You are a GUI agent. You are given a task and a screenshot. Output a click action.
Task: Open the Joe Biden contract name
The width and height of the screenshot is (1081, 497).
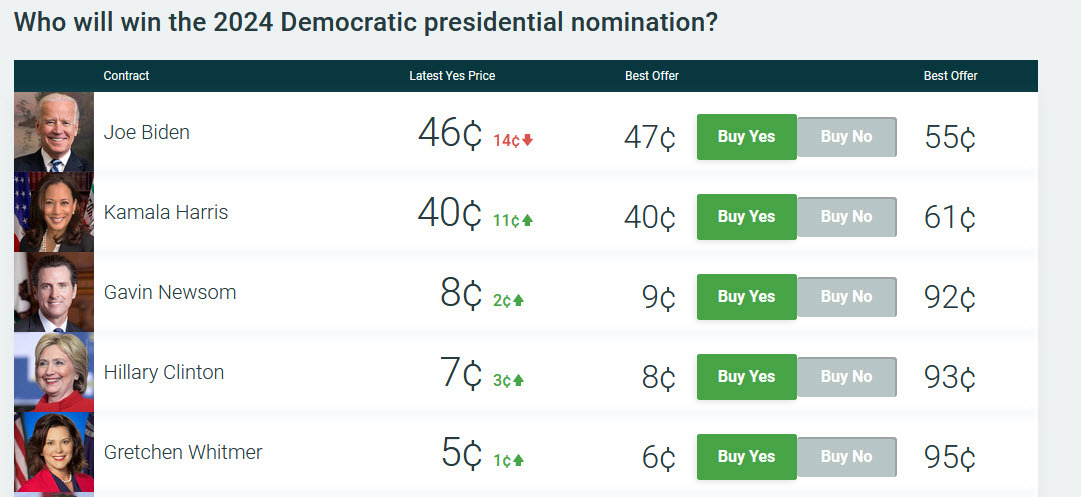[x=147, y=132]
